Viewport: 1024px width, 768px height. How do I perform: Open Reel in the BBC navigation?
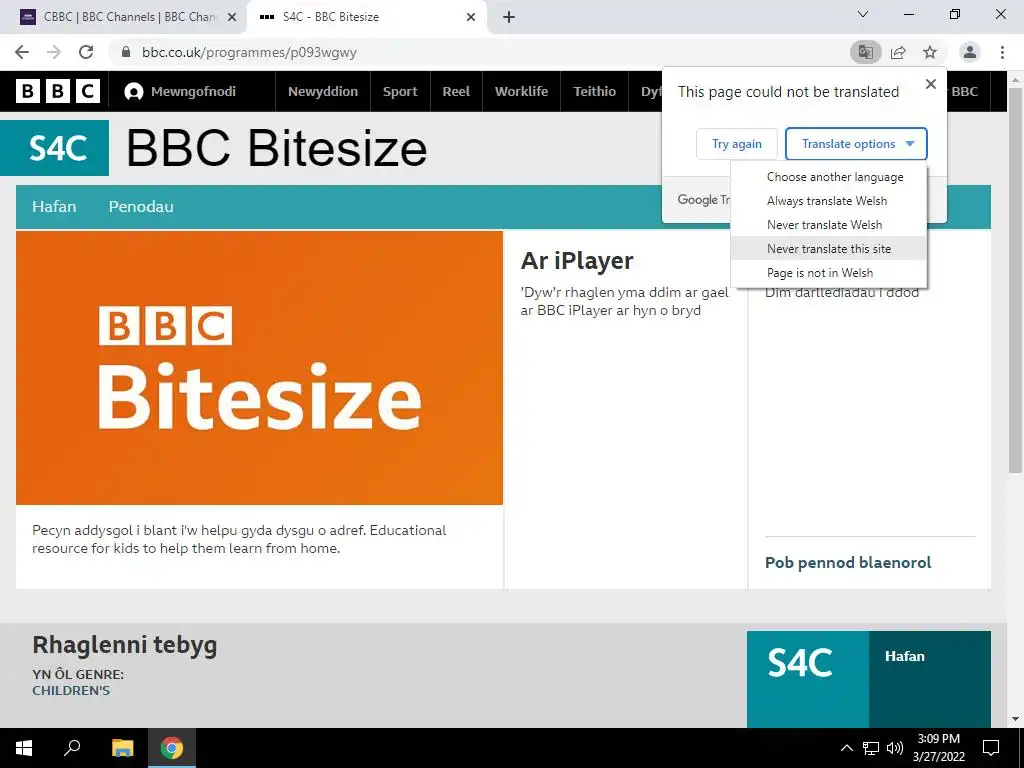456,91
